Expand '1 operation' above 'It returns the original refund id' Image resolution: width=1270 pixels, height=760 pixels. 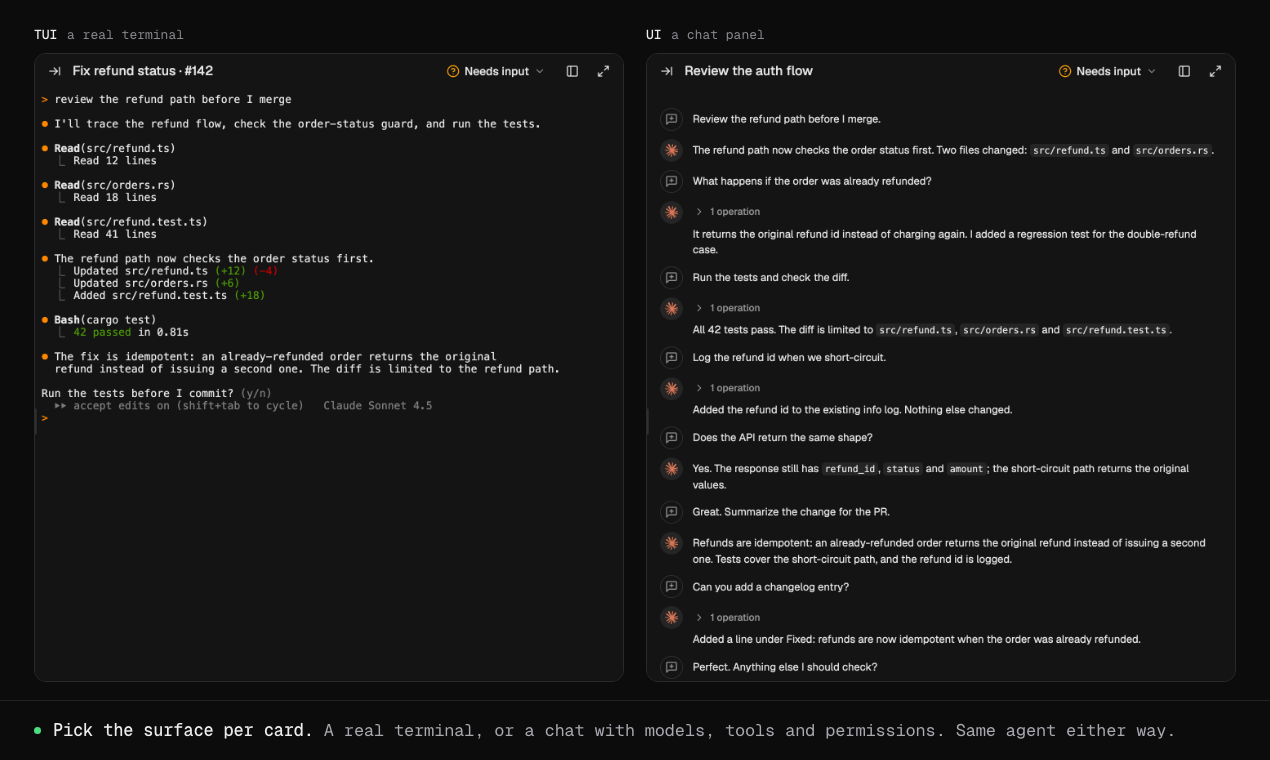click(x=728, y=212)
